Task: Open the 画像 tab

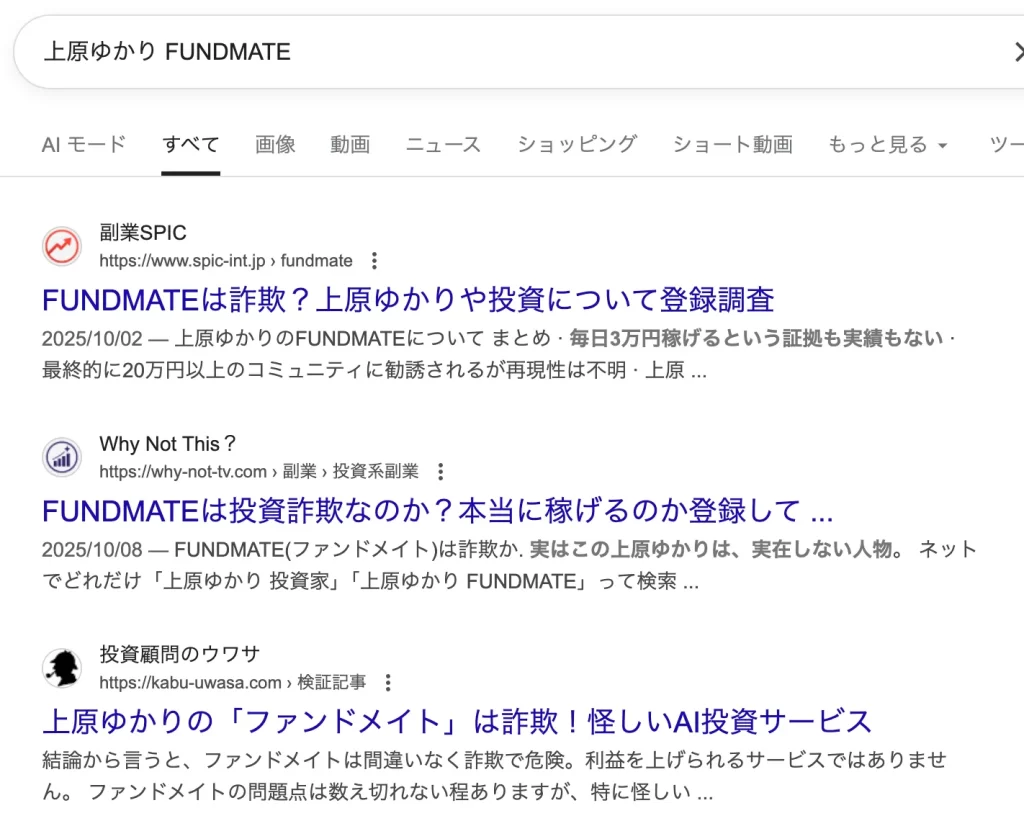Action: (275, 144)
